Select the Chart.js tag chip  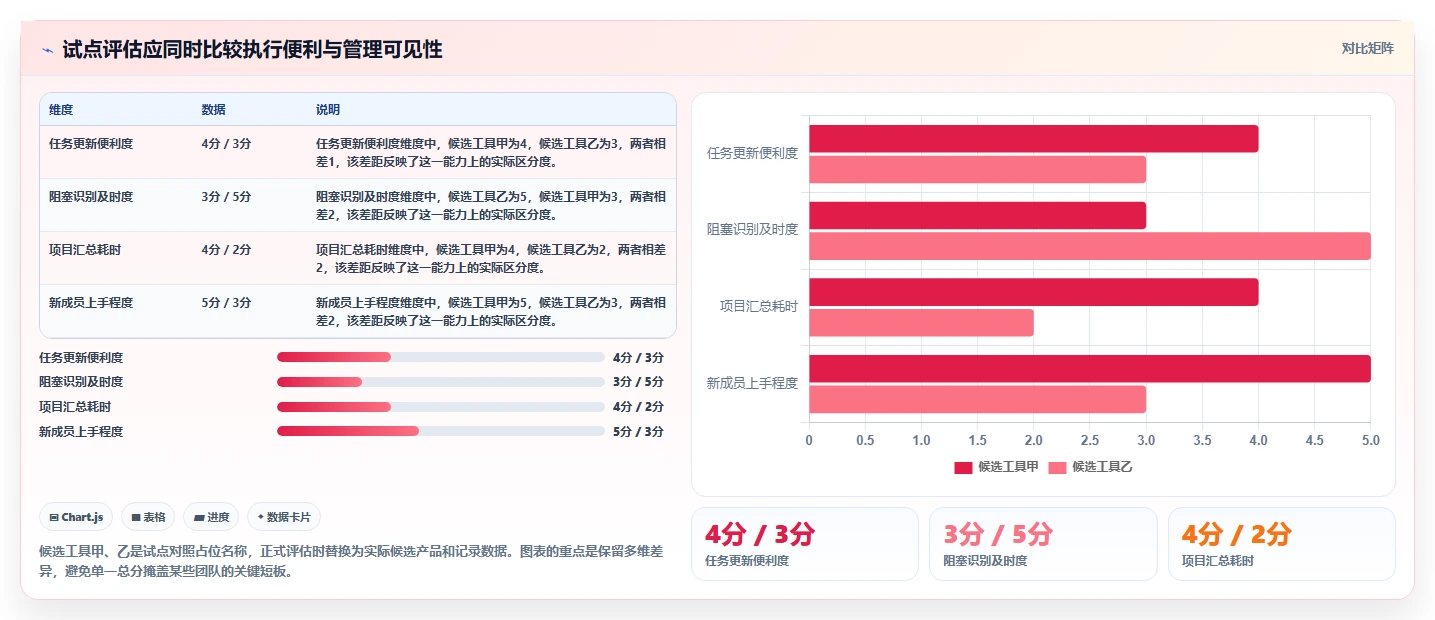coord(76,517)
